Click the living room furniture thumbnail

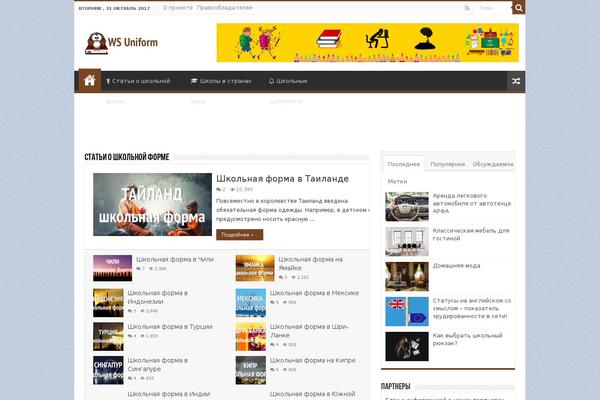(407, 242)
